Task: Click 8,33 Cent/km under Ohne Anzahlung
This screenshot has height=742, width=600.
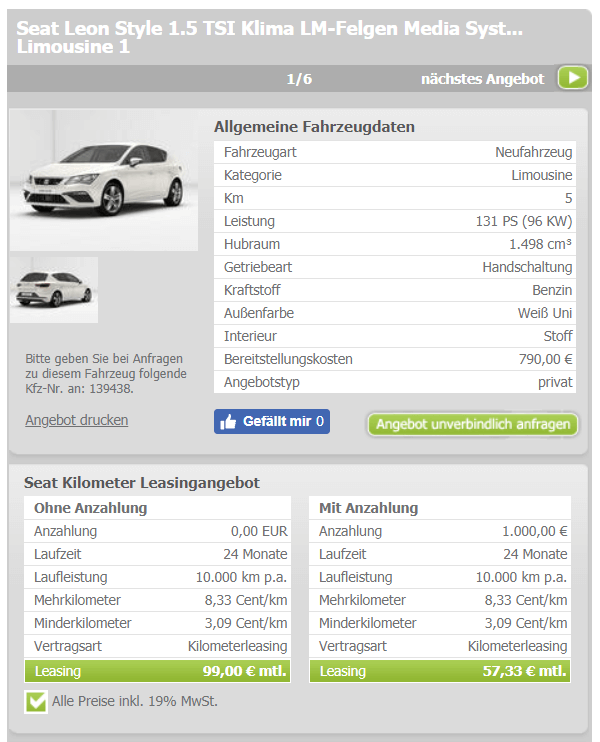Action: click(246, 600)
